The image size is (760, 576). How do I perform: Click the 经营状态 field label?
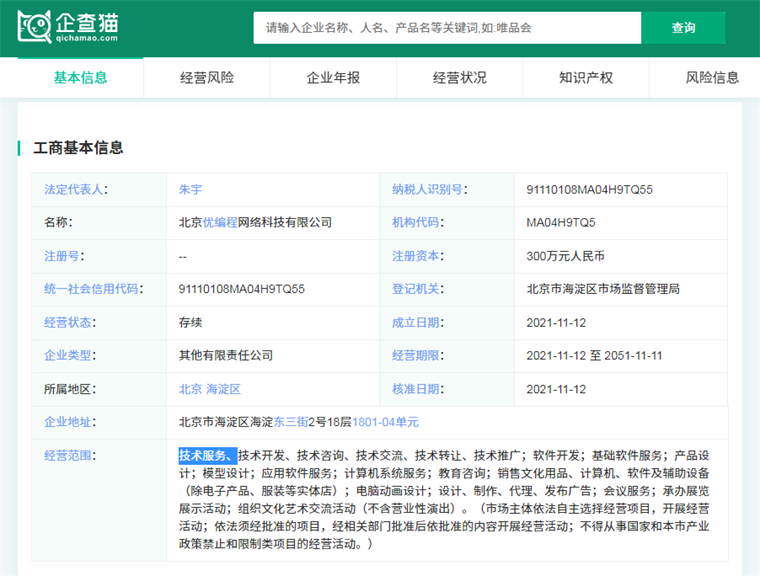[x=70, y=322]
